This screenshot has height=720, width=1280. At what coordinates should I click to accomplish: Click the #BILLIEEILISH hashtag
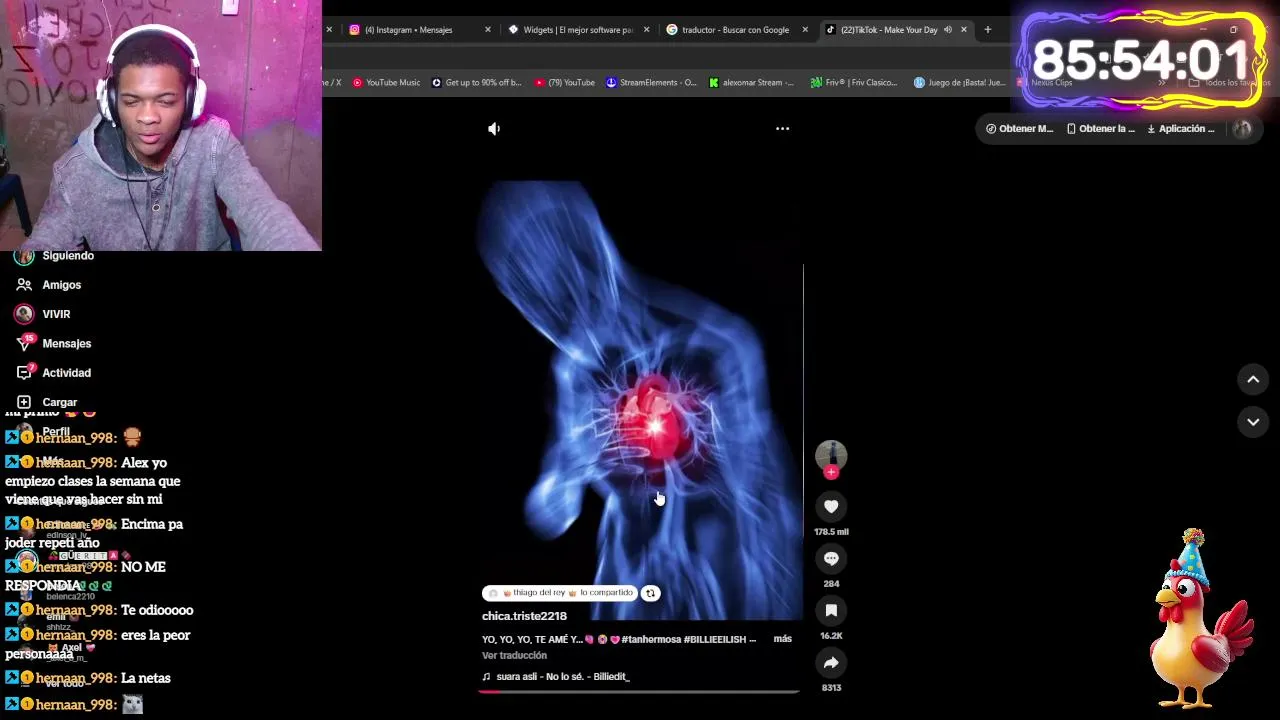click(x=714, y=639)
